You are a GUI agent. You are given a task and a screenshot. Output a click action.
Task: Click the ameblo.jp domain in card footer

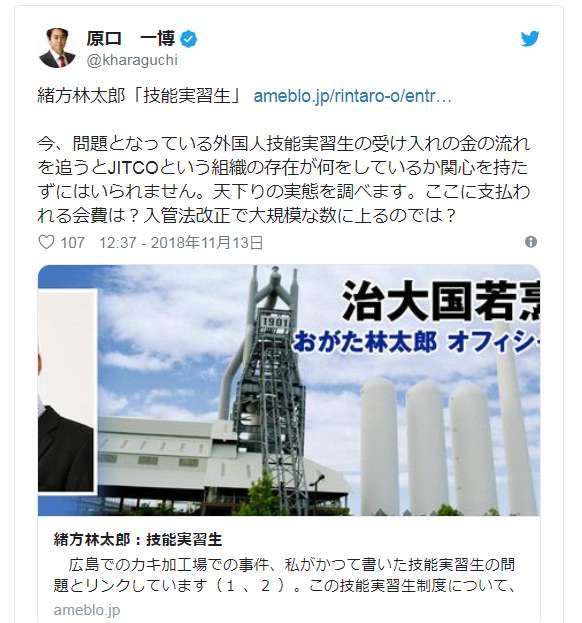click(87, 610)
